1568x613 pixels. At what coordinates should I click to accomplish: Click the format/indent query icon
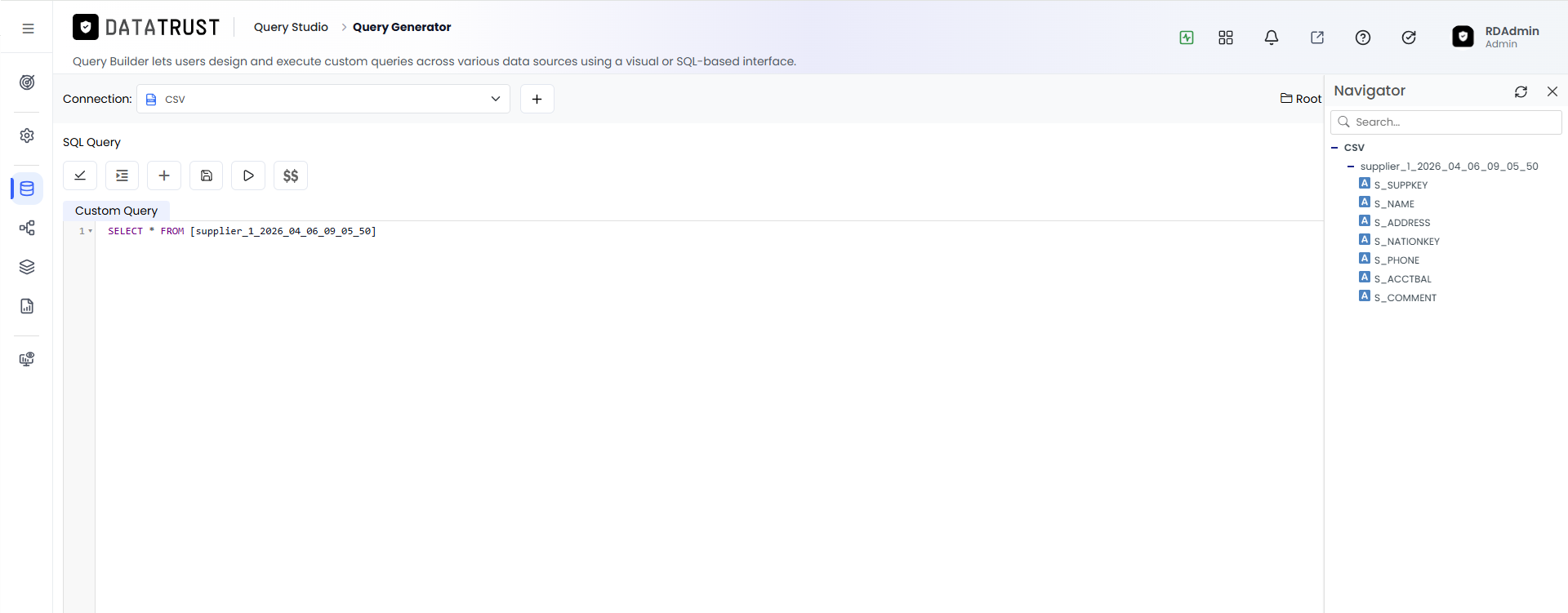pos(122,175)
